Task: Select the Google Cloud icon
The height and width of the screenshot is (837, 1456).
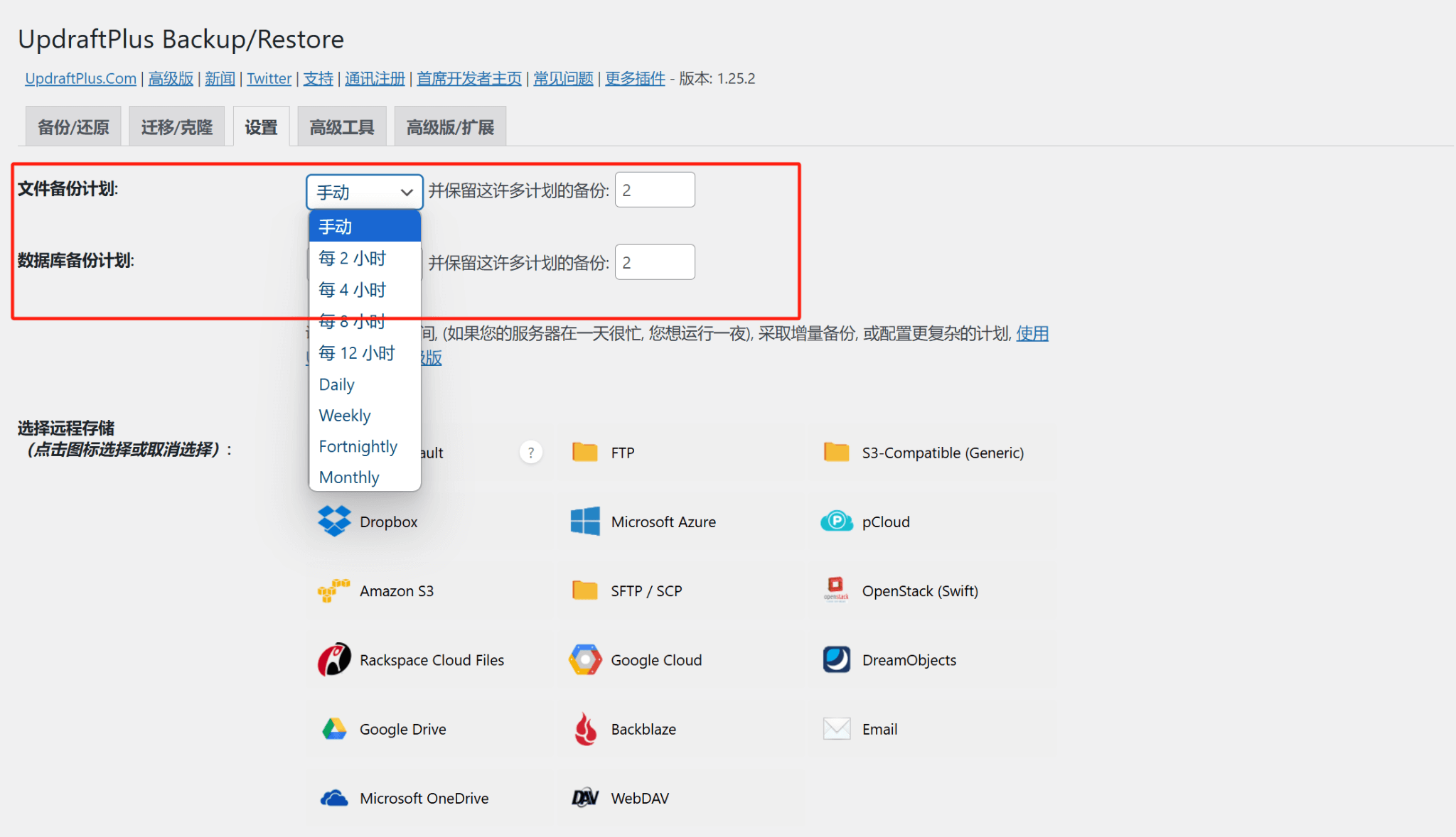Action: click(585, 659)
